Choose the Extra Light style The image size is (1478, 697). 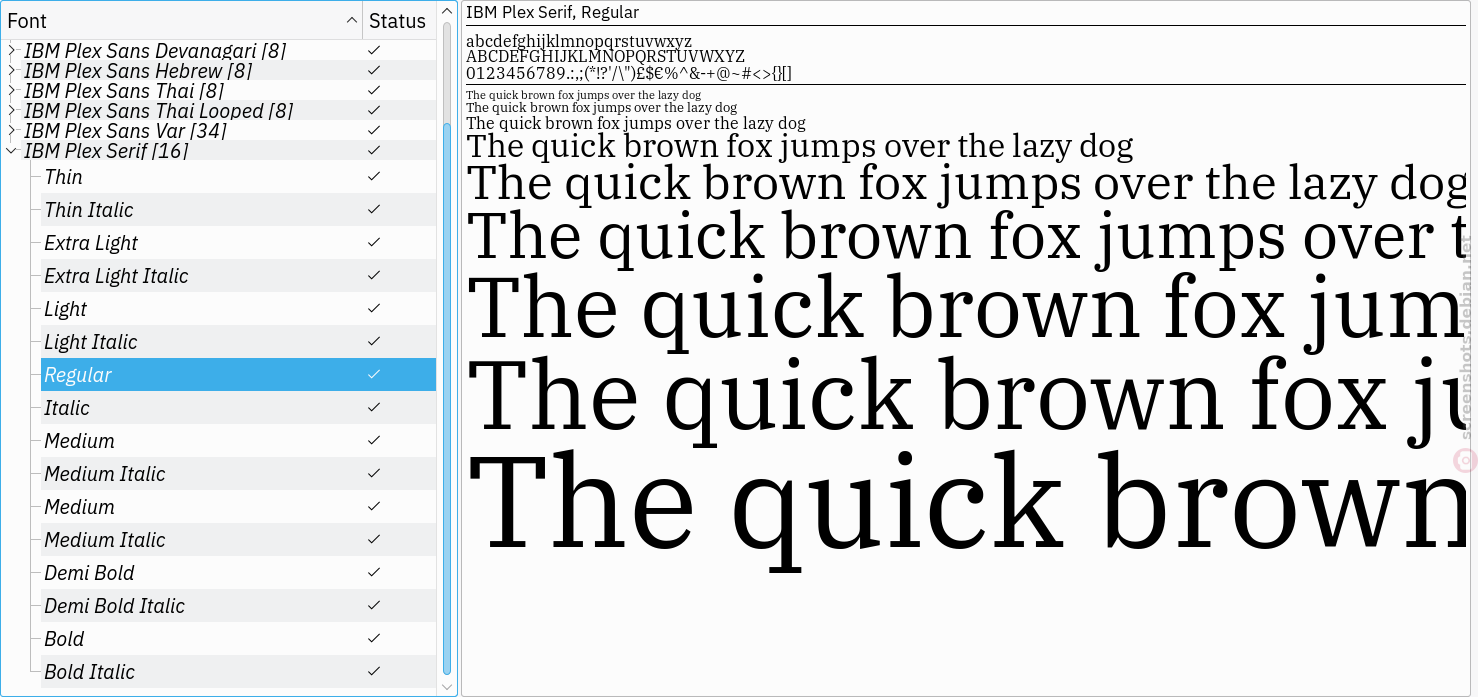click(x=238, y=243)
